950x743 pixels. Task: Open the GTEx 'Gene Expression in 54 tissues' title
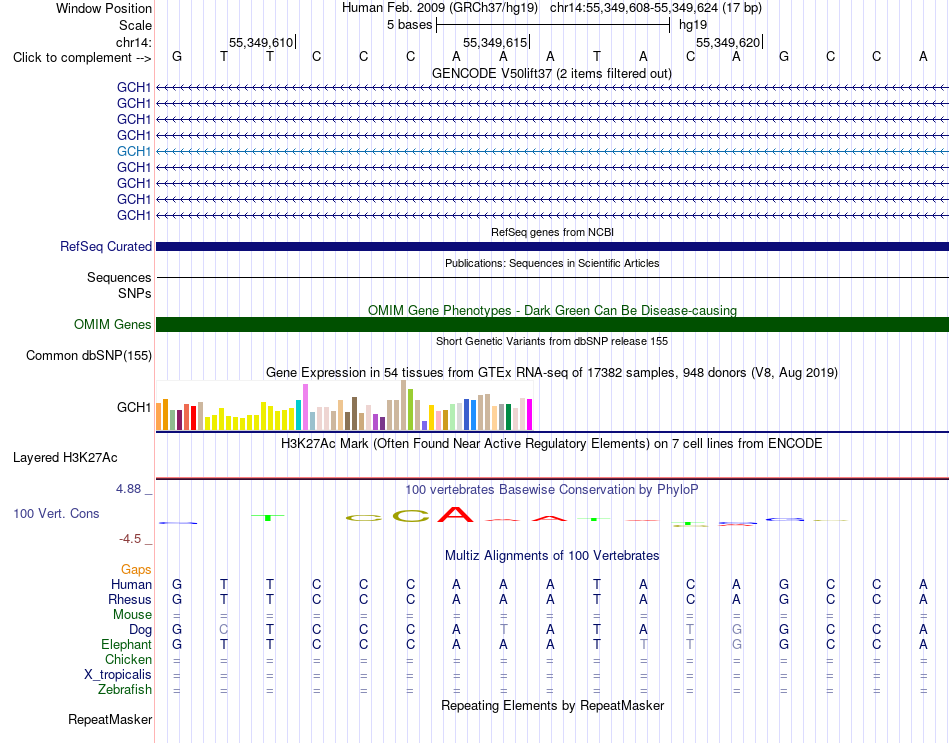(x=552, y=373)
